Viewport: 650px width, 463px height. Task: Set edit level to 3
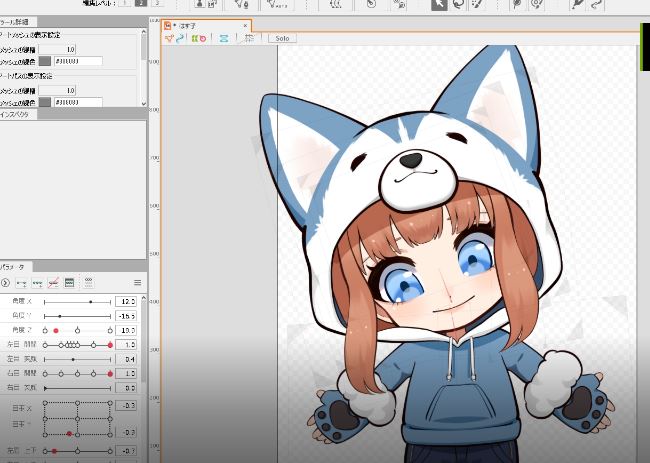(157, 3)
